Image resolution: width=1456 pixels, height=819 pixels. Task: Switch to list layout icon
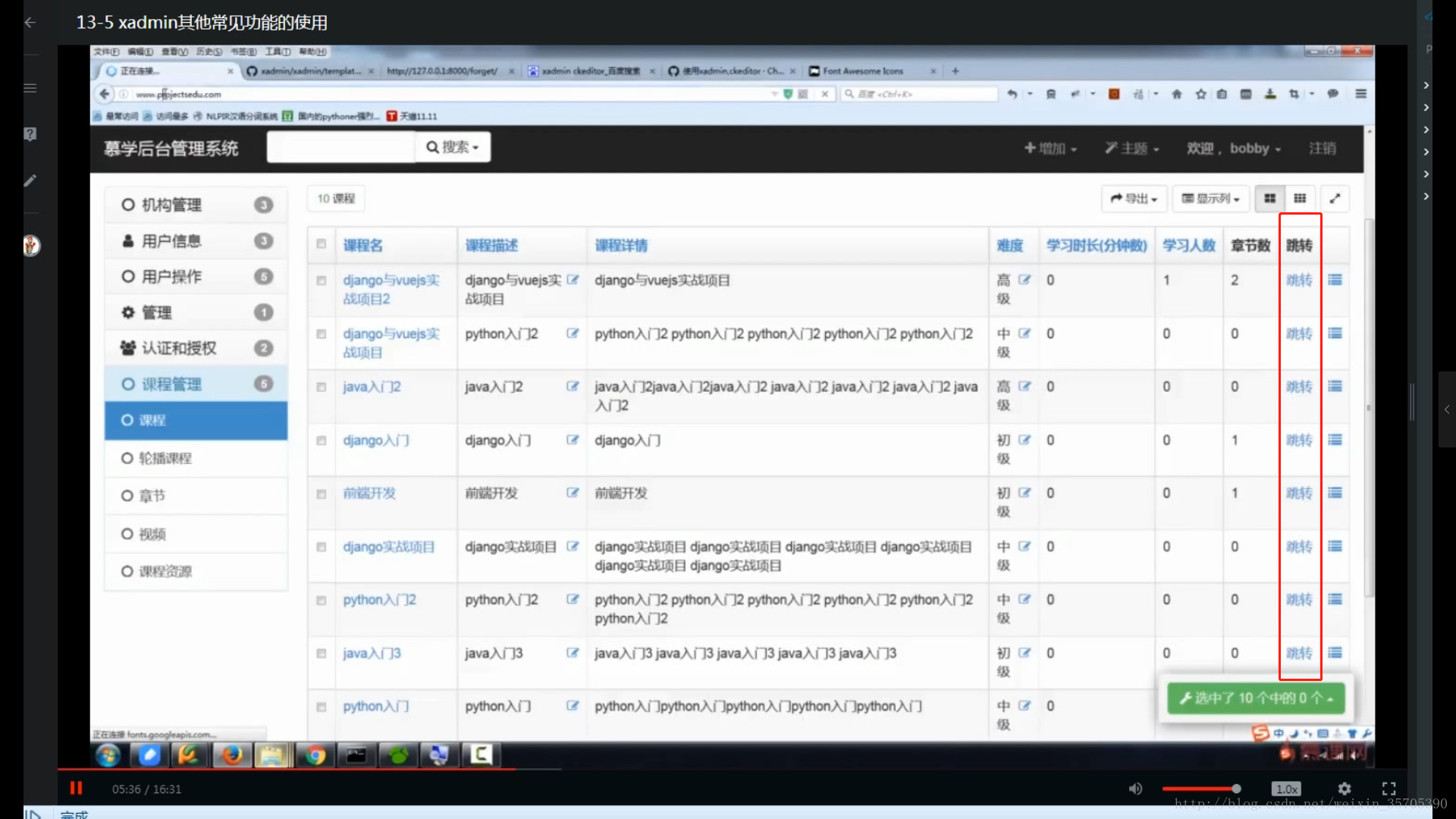click(1269, 199)
